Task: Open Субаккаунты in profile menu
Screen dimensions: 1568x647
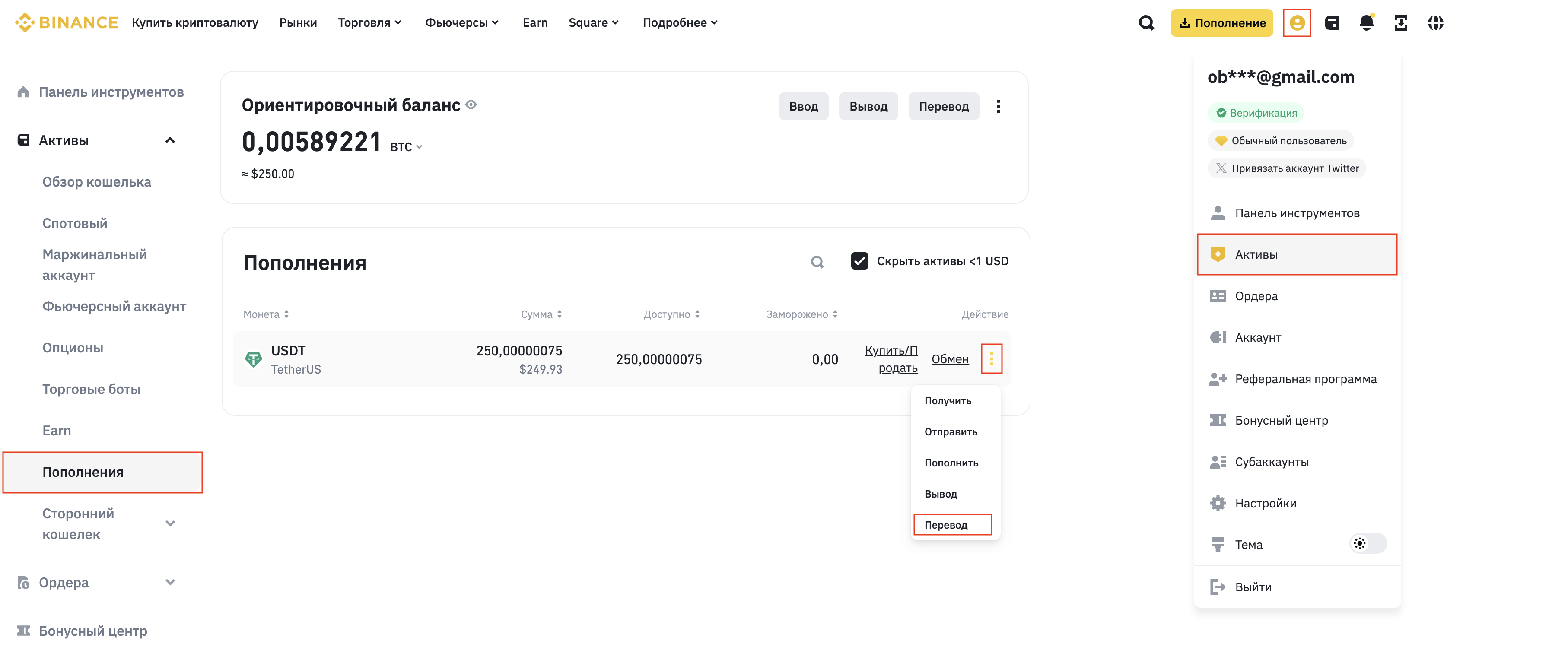Action: [x=1297, y=461]
